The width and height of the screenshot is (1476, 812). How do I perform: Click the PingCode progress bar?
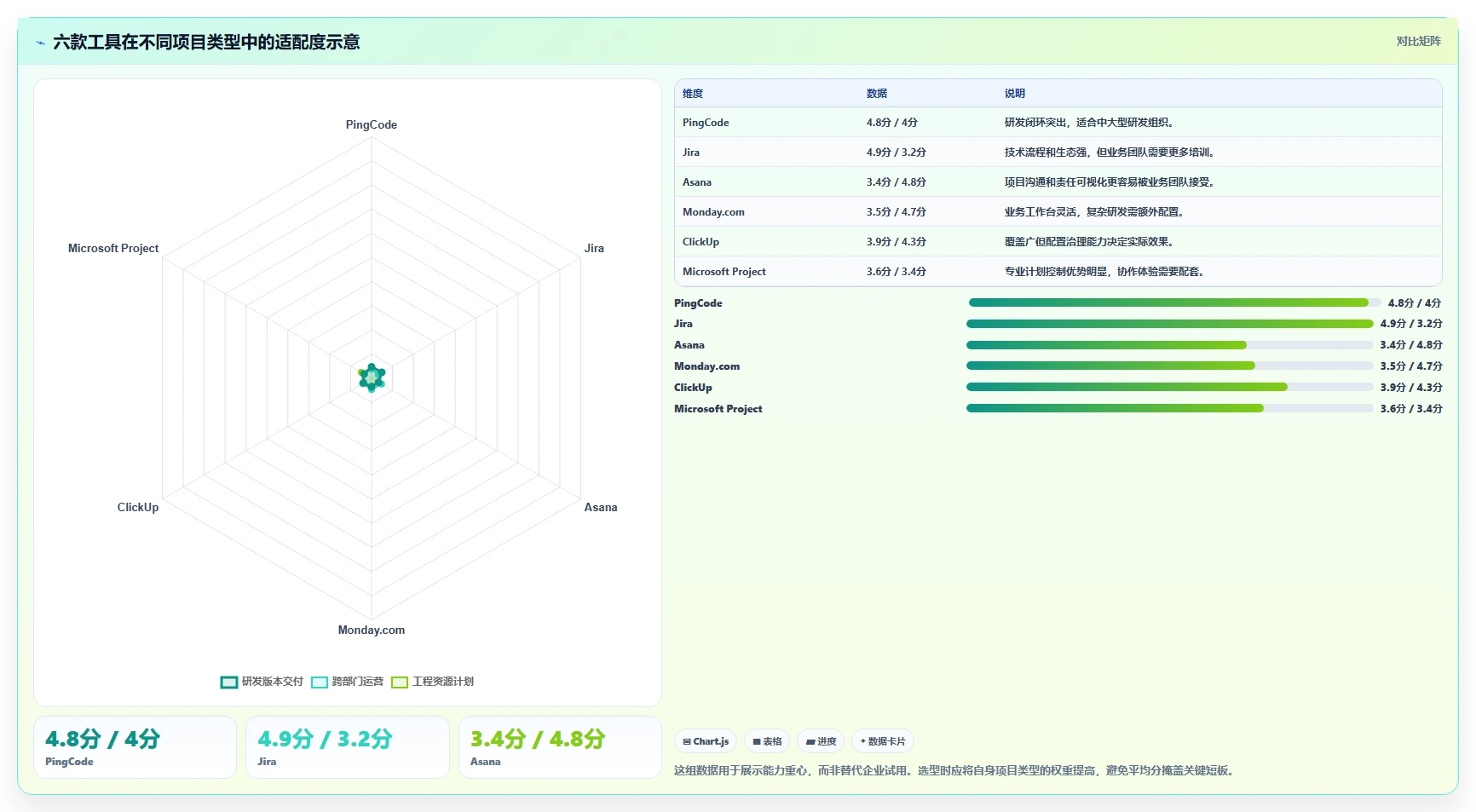pos(1174,302)
